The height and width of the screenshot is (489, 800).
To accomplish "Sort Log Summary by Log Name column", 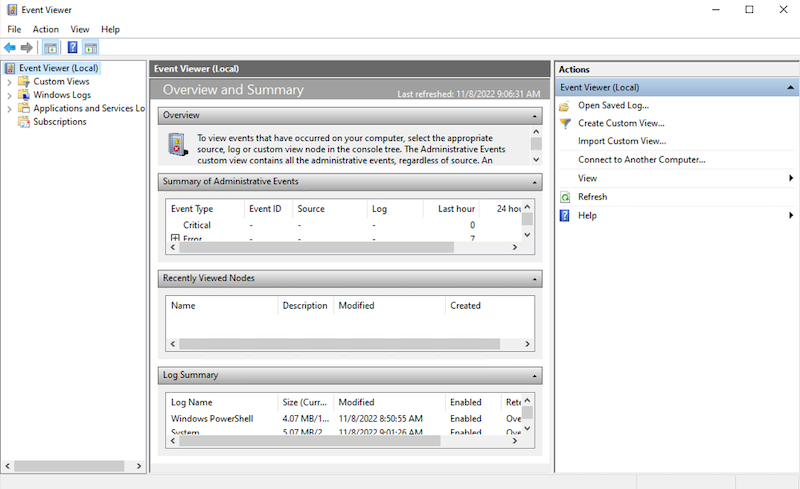I will pos(222,402).
